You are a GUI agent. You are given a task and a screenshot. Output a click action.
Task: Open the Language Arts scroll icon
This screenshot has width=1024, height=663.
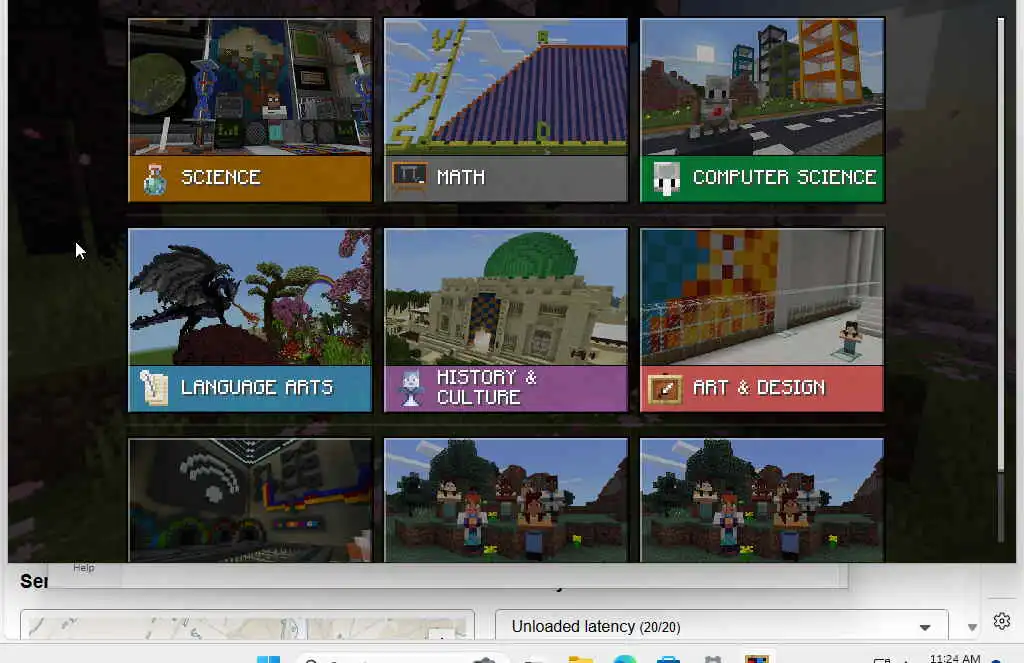coord(154,388)
